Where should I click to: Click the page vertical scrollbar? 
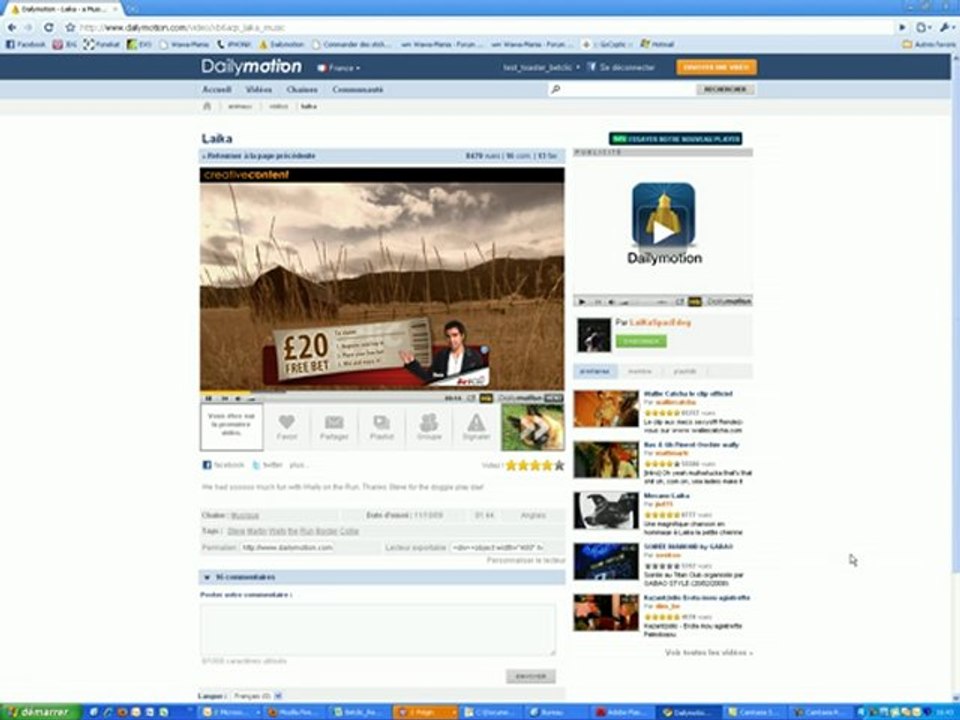(x=955, y=315)
